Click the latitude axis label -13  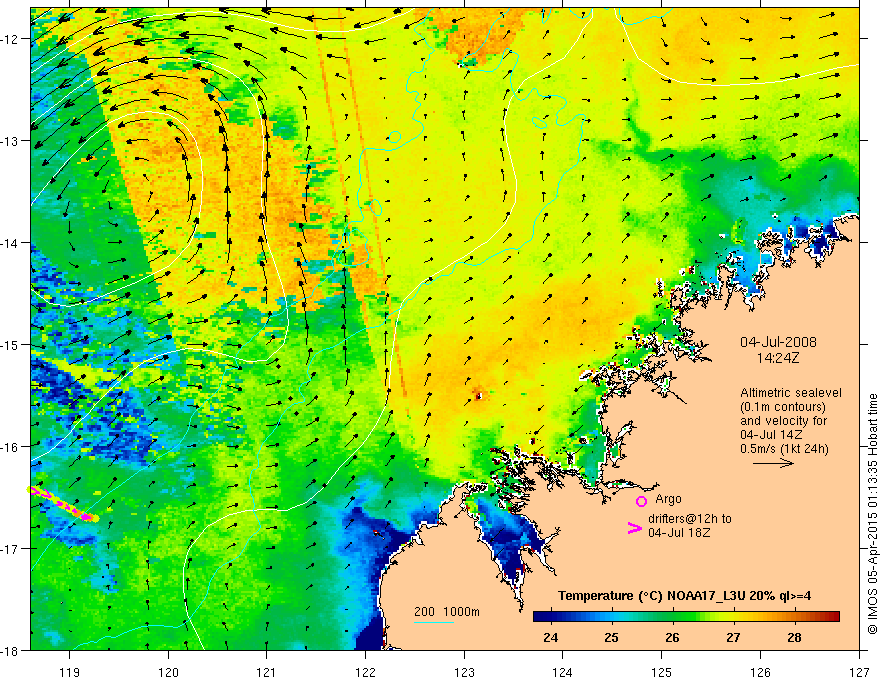click(x=10, y=141)
